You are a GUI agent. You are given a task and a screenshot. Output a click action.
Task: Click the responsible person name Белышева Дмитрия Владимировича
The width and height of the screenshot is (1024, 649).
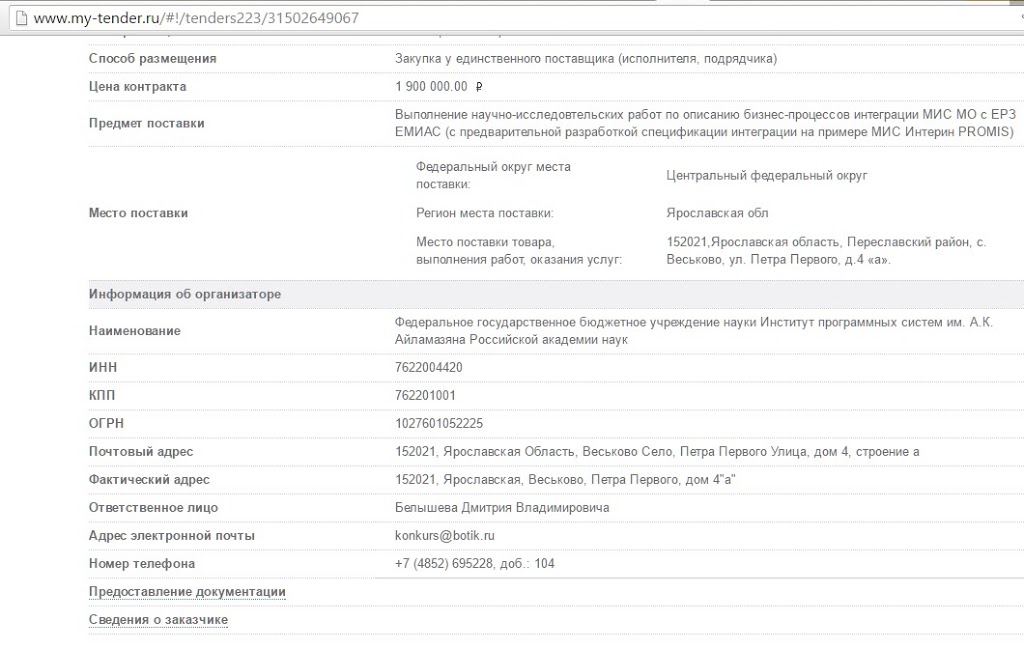[502, 508]
